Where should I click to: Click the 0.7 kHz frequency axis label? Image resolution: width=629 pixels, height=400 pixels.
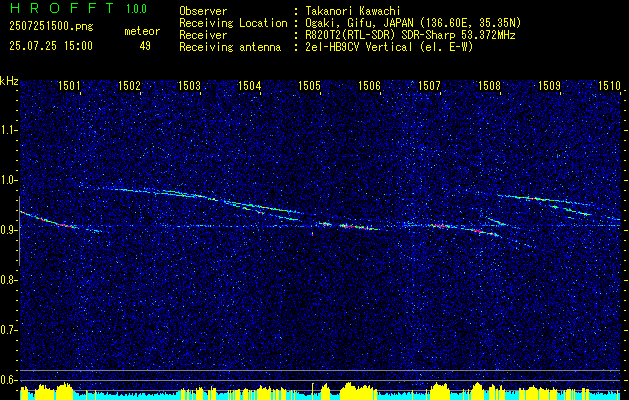click(x=9, y=330)
